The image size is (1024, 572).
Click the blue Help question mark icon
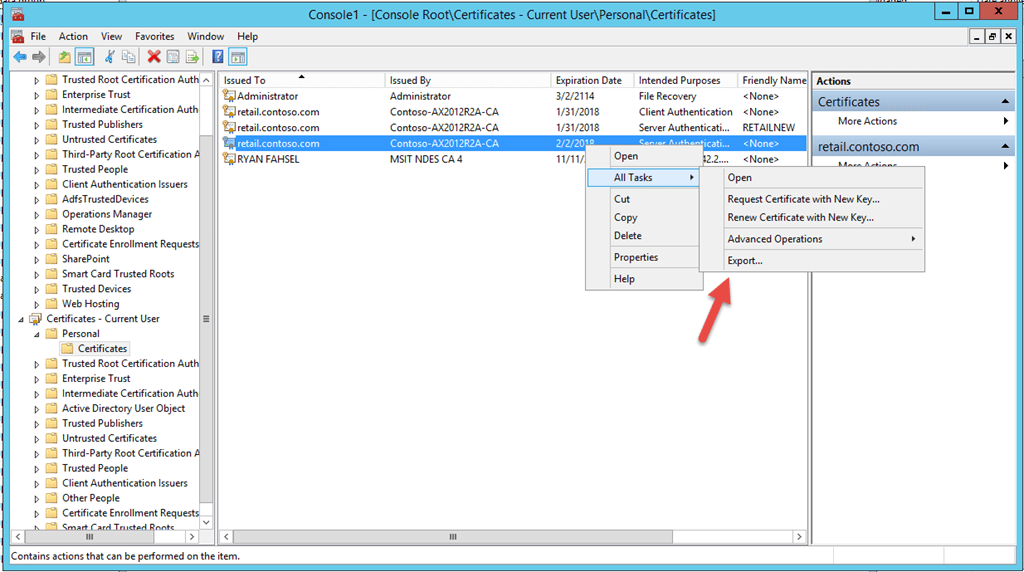tap(217, 57)
